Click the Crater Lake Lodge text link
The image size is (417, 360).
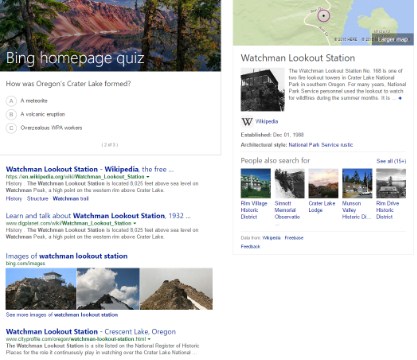pyautogui.click(x=322, y=207)
